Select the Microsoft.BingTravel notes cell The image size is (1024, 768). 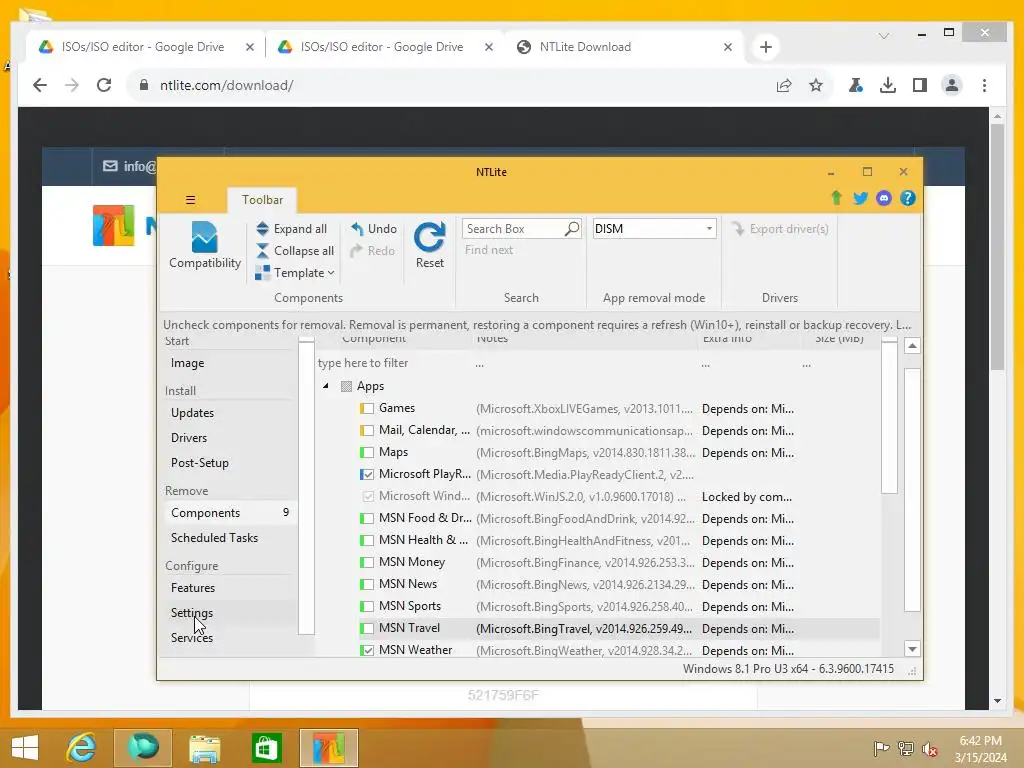coord(584,629)
